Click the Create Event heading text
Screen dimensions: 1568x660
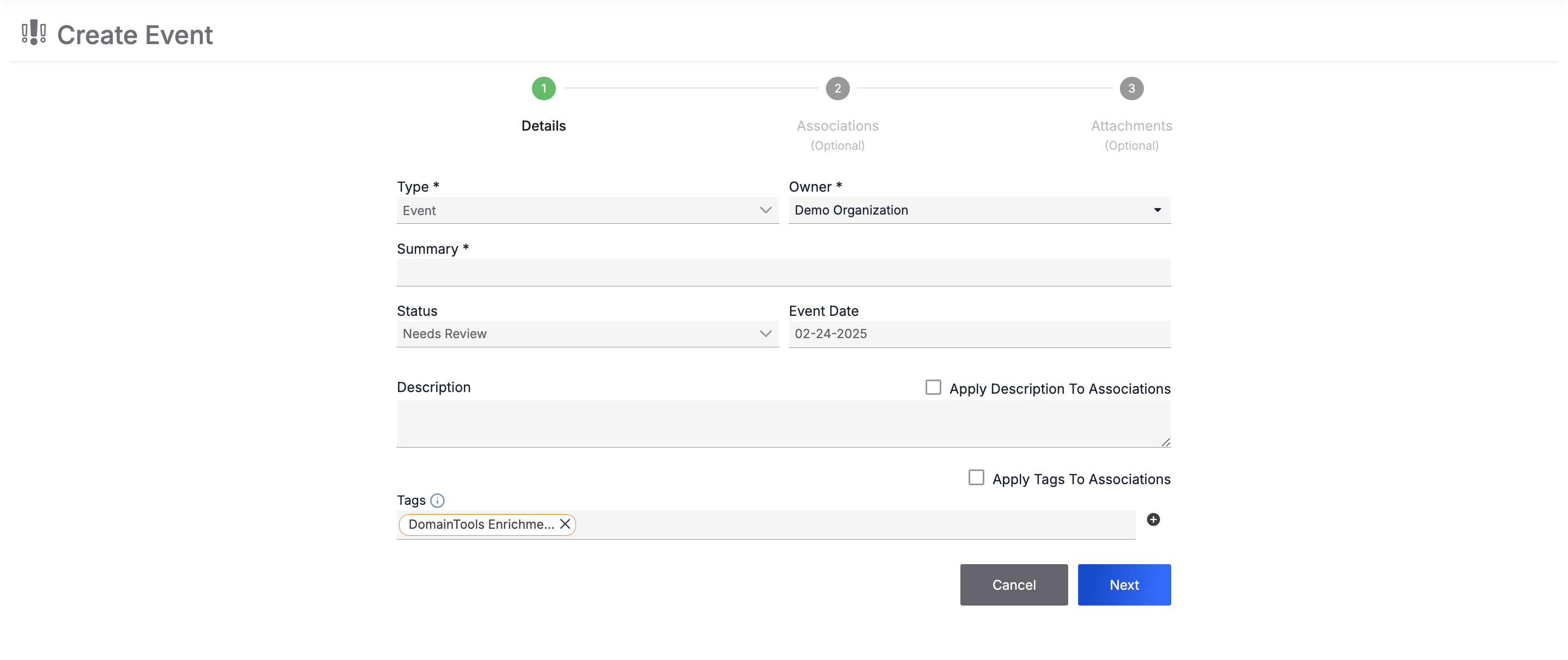click(134, 35)
